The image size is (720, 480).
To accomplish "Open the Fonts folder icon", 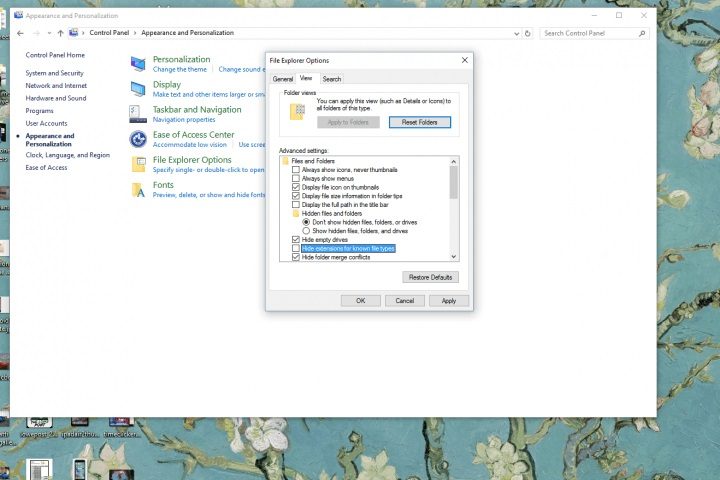I will point(138,189).
